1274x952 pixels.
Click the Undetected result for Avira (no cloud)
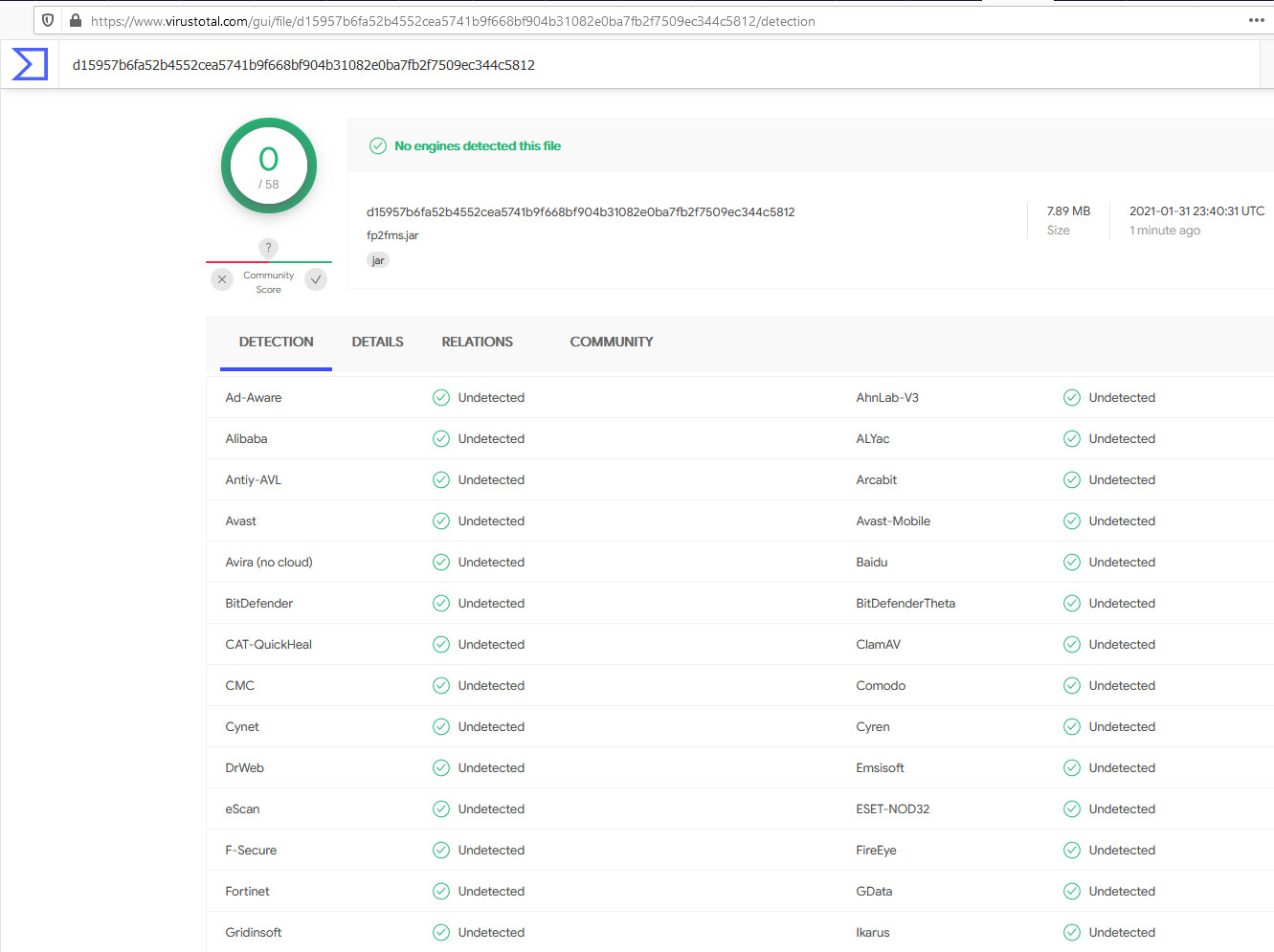point(491,563)
